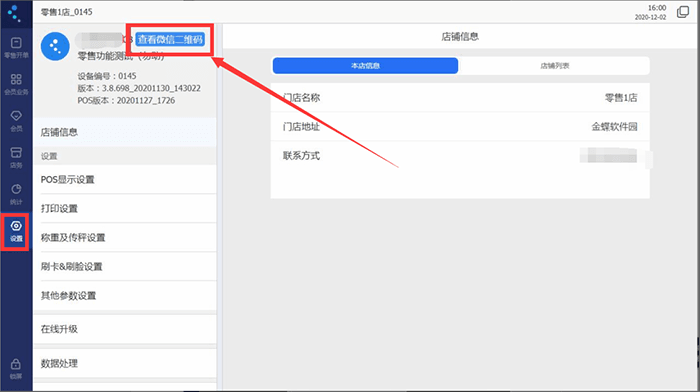Click the date 2020-12-02 in the title bar
The image size is (700, 392).
click(x=650, y=17)
